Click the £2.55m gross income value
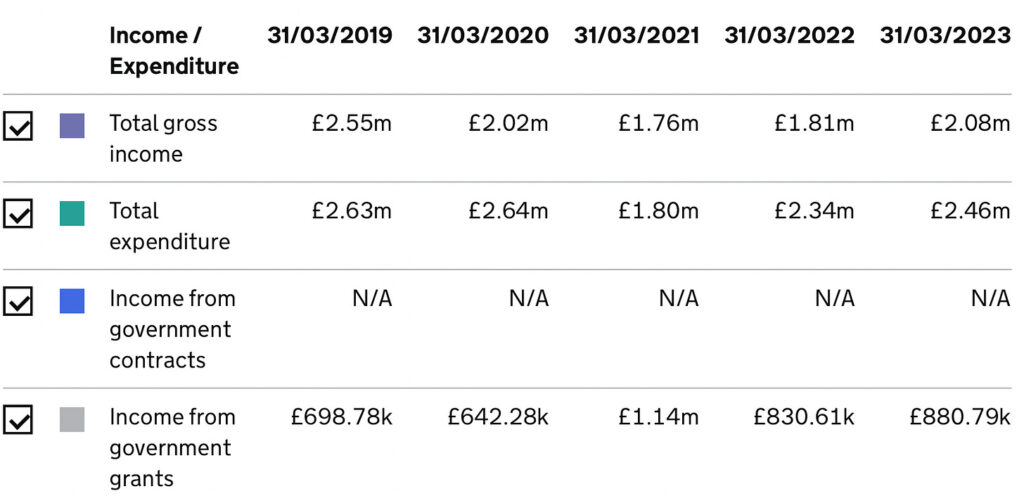This screenshot has height=496, width=1024. pyautogui.click(x=351, y=124)
